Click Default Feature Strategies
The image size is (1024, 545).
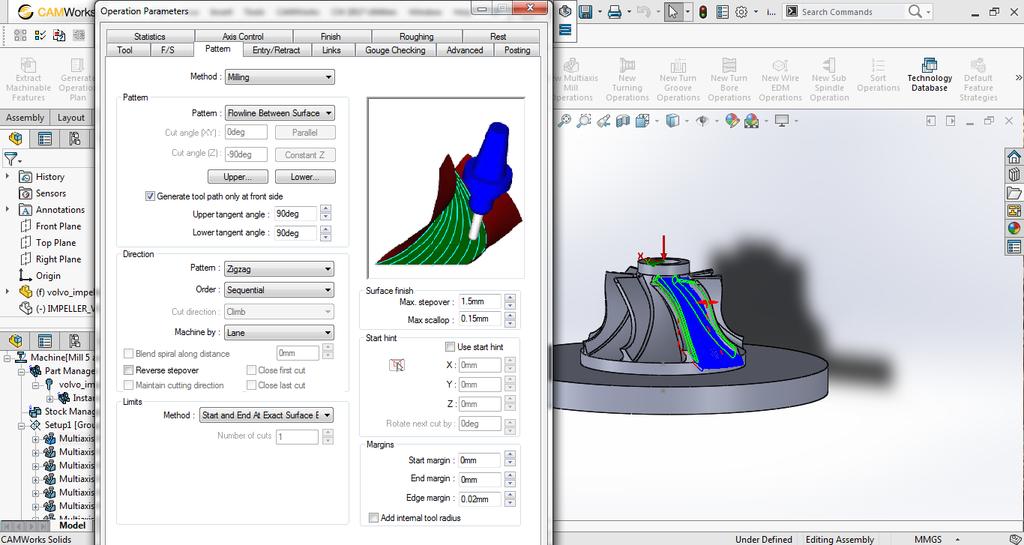pos(978,78)
